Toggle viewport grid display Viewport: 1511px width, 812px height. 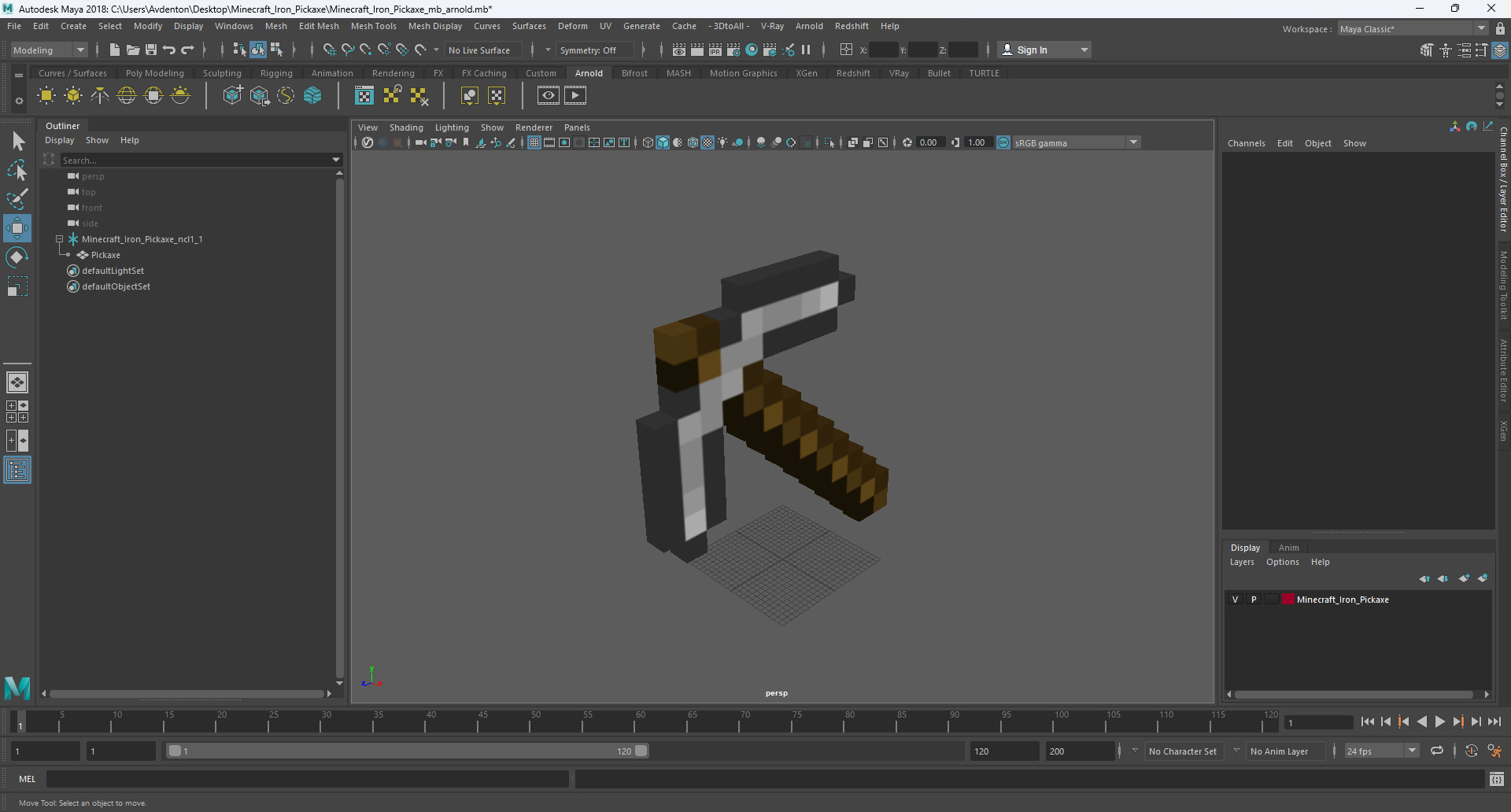coord(534,142)
